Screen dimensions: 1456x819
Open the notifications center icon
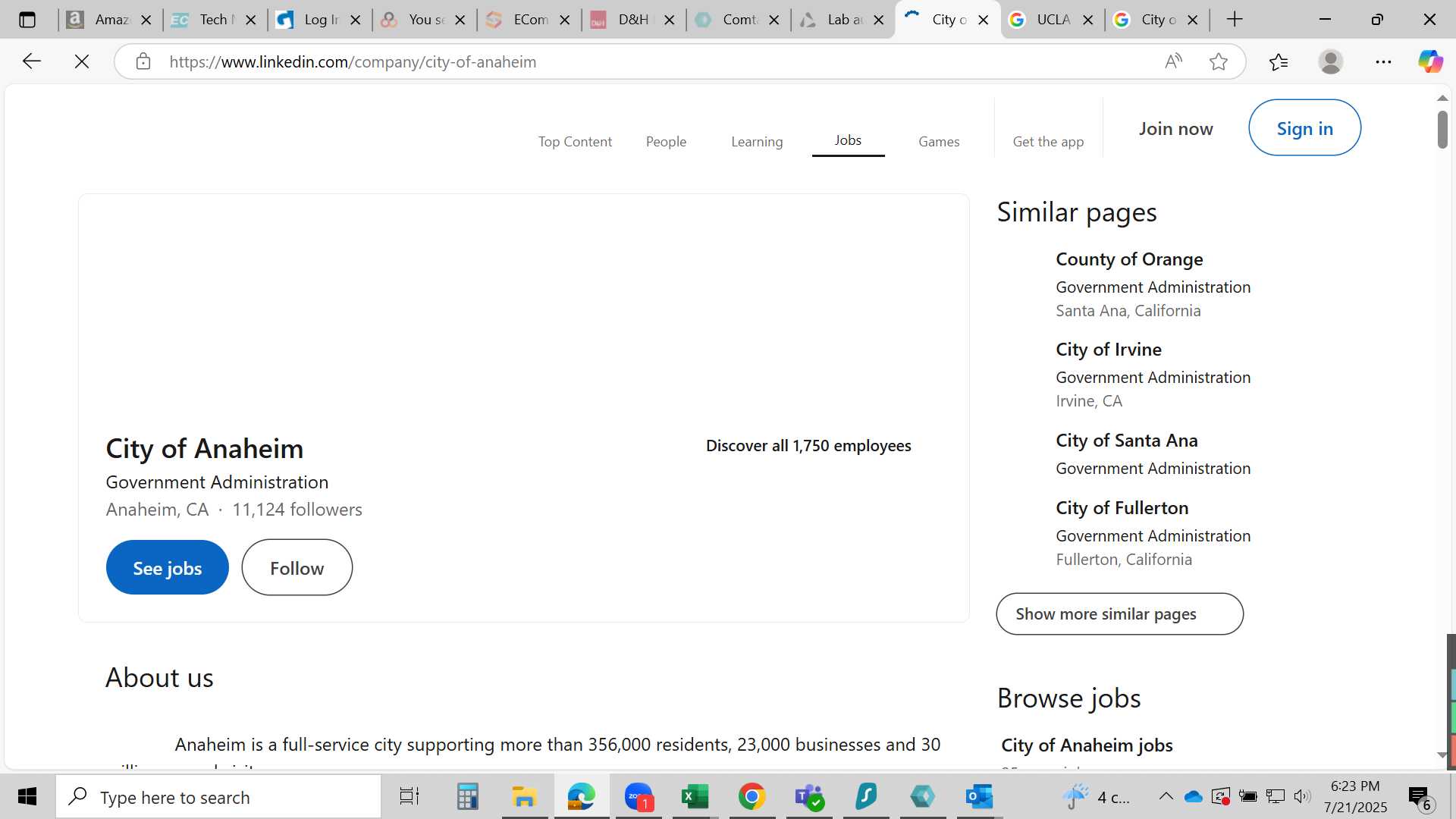pyautogui.click(x=1420, y=797)
